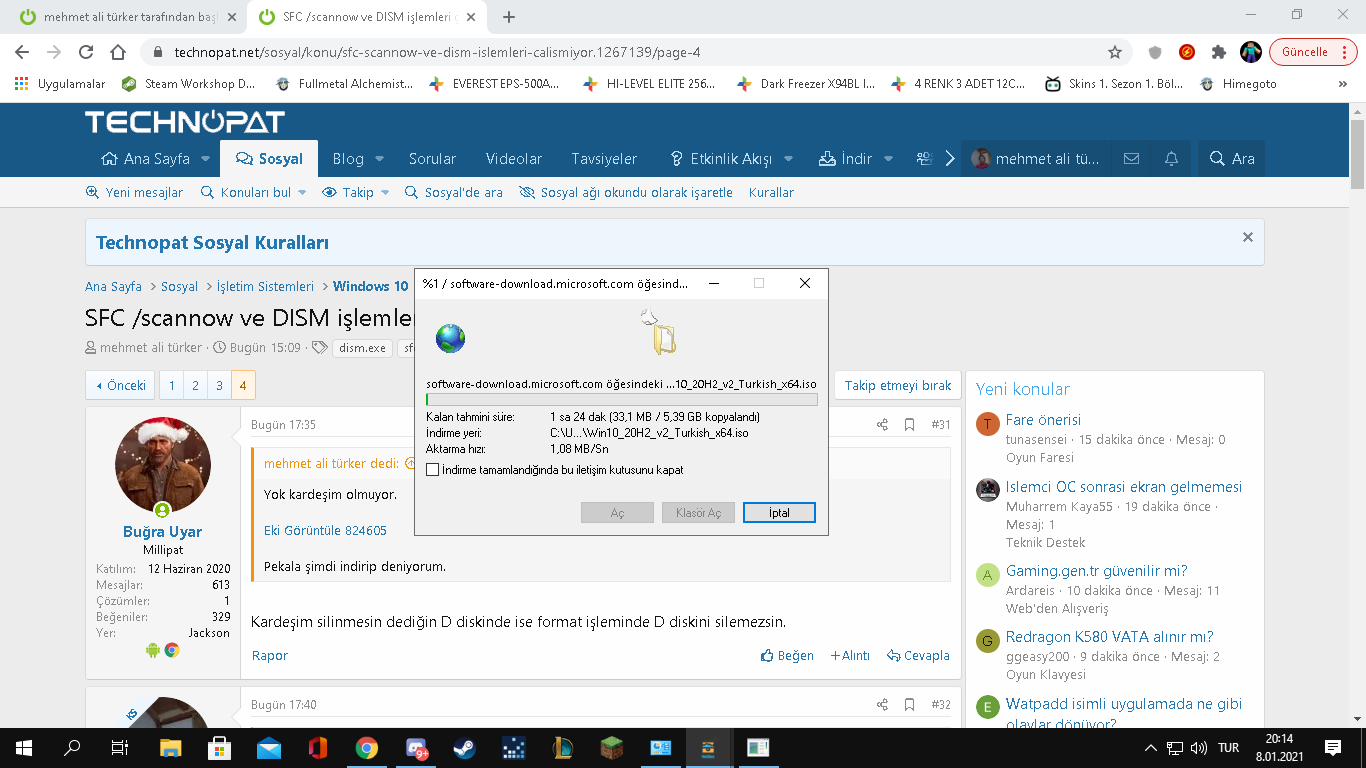Click the Önceki page button
This screenshot has width=1366, height=768.
121,385
